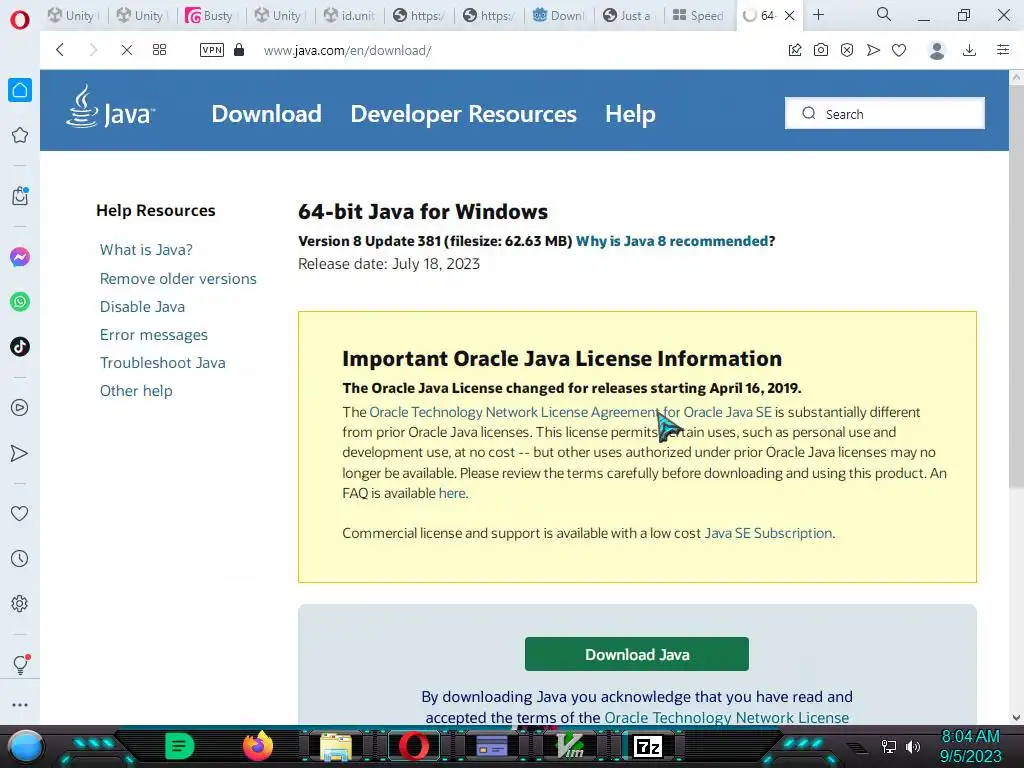This screenshot has width=1024, height=768.
Task: Open Disable Java link
Action: (x=142, y=307)
